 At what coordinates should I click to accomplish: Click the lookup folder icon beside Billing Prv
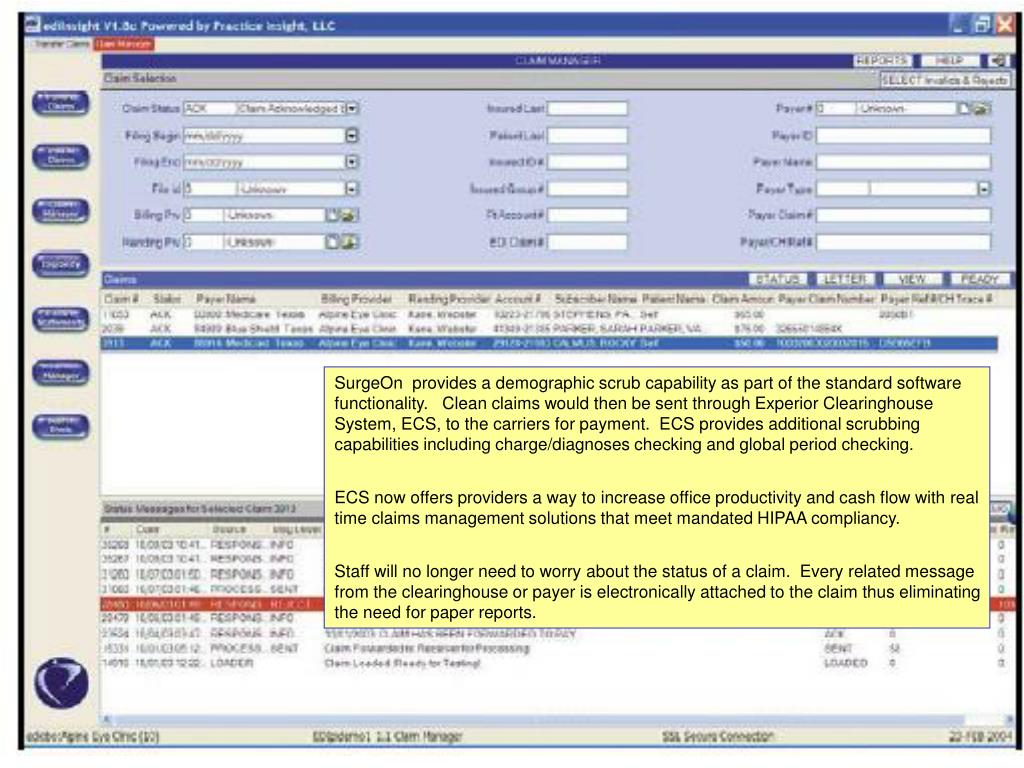pyautogui.click(x=349, y=215)
